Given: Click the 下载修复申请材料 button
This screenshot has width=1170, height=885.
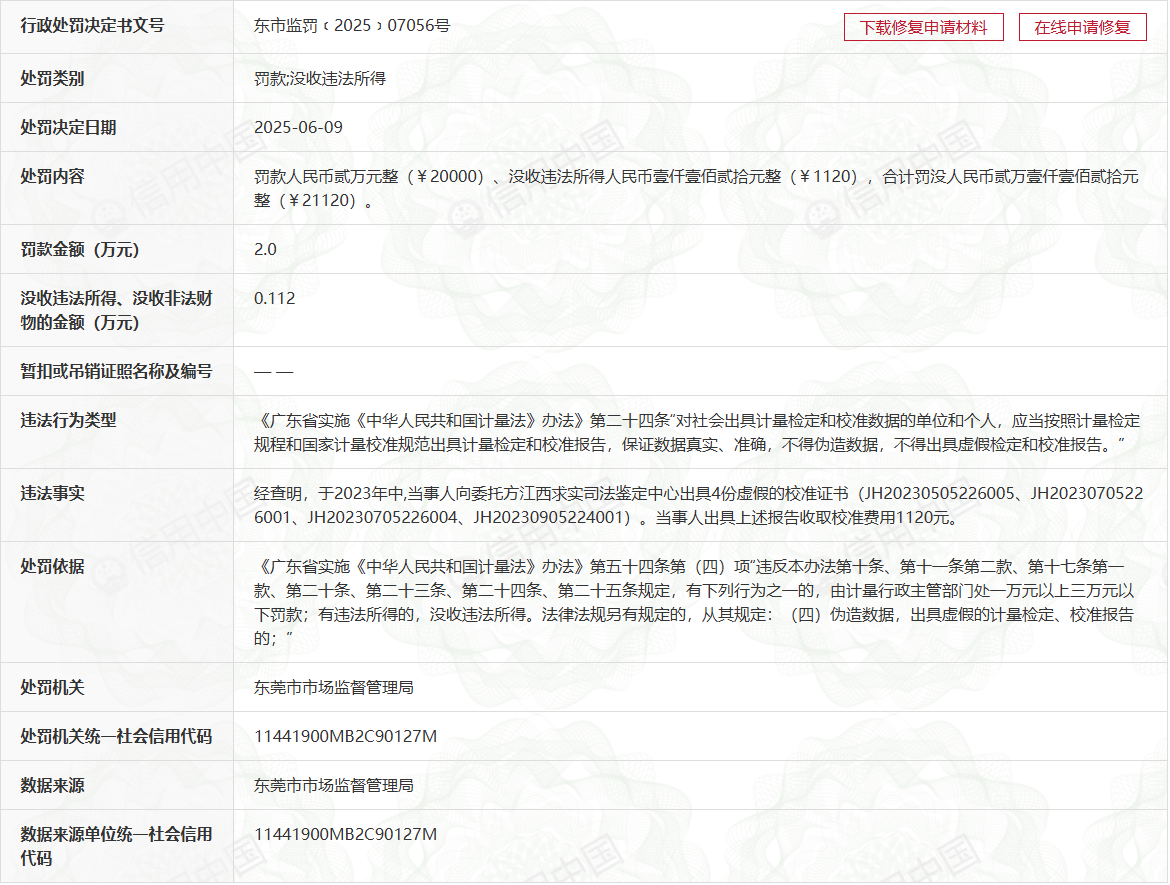Looking at the screenshot, I should click(x=923, y=28).
